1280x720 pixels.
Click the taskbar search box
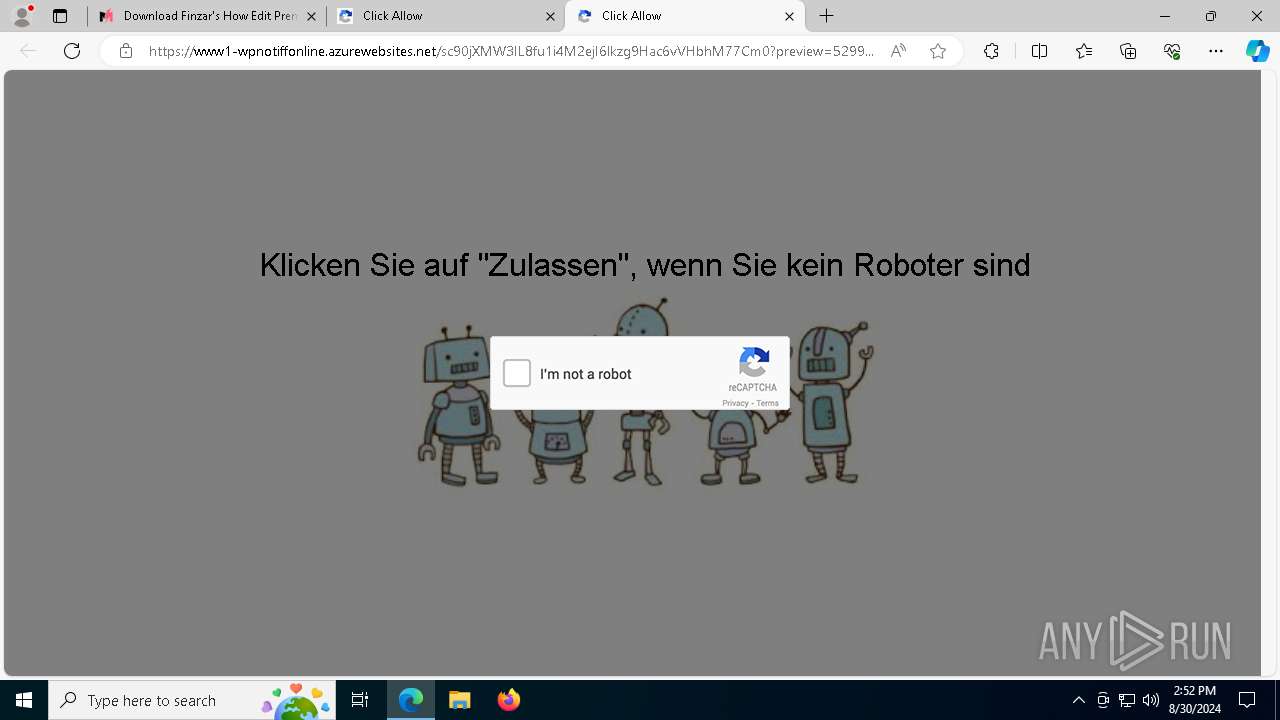(x=192, y=700)
